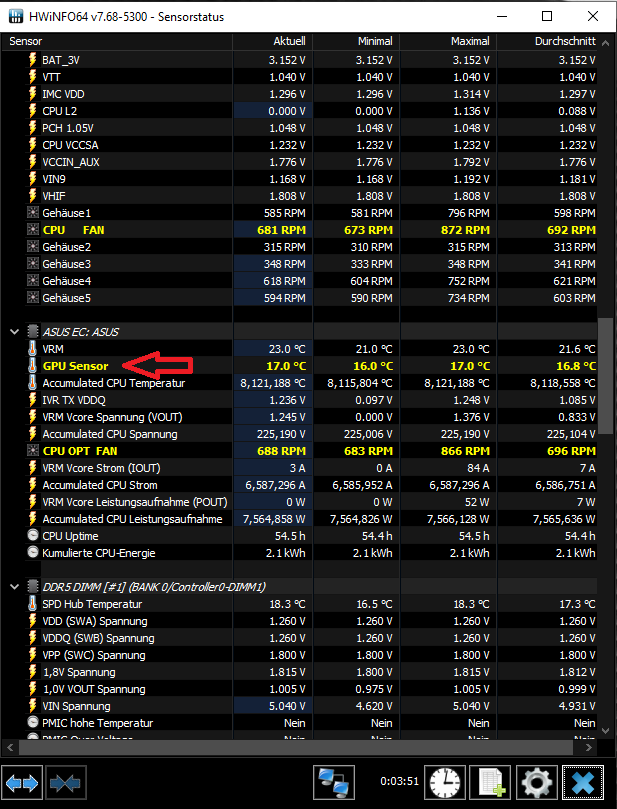Click the thermometer icon beside GPU Sensor
Image resolution: width=617 pixels, height=809 pixels.
coord(33,366)
